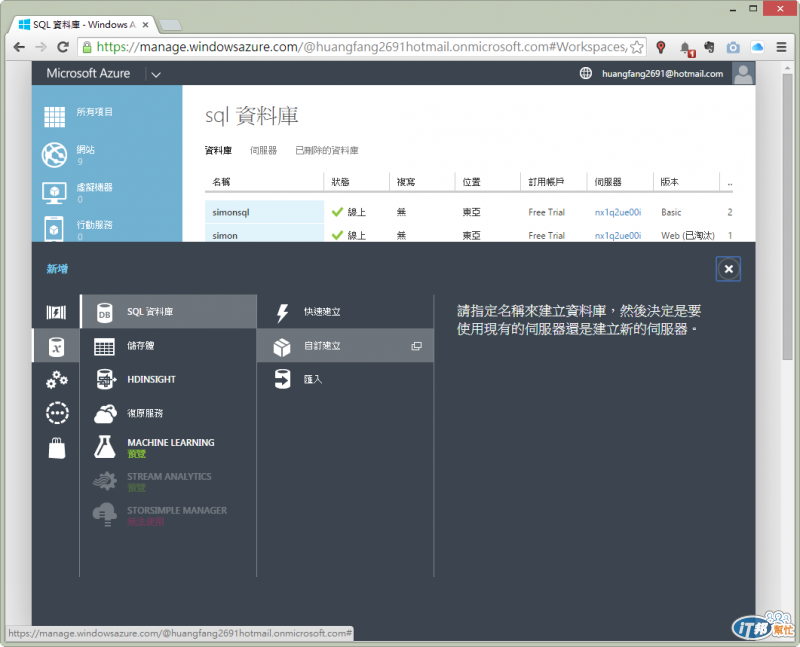This screenshot has width=800, height=647.
Task: Expand the Microsoft Azure dropdown chevron
Action: coord(156,74)
